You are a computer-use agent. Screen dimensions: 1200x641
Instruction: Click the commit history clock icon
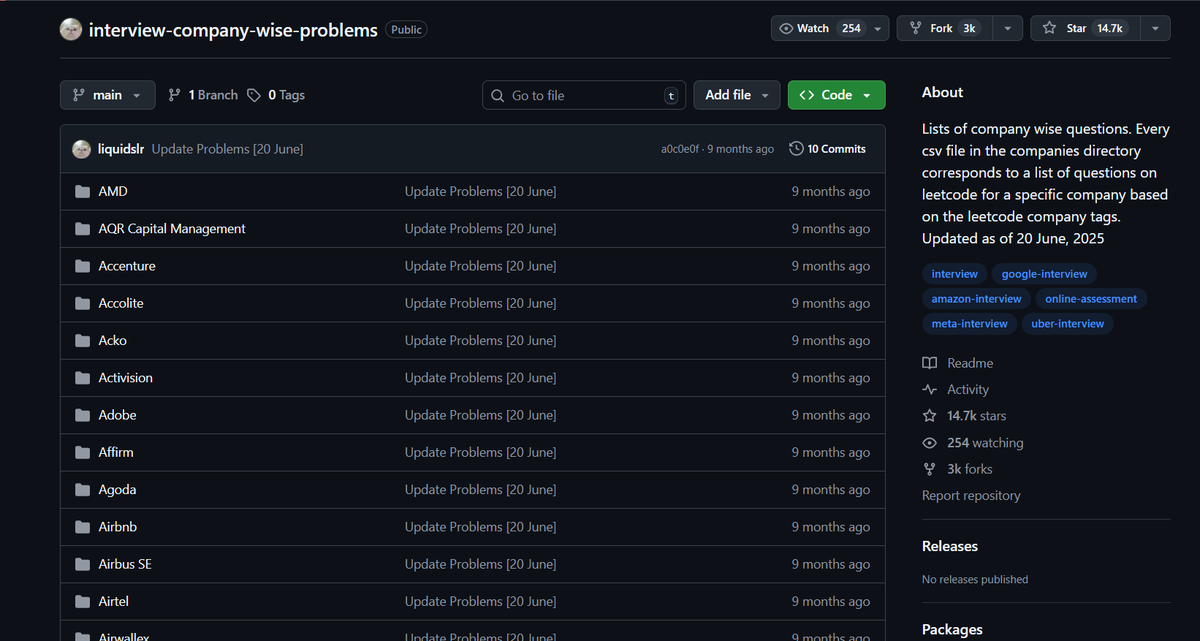tap(796, 149)
